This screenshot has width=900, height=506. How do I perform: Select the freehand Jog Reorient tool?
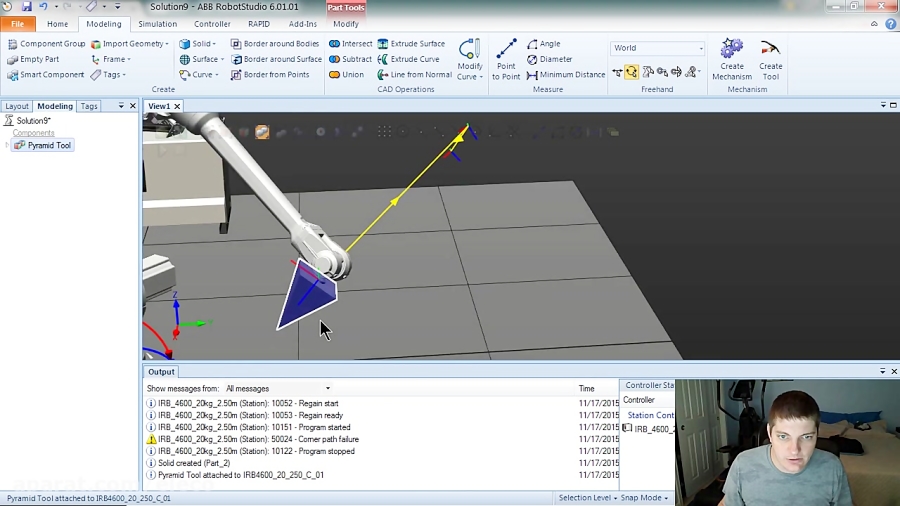(x=676, y=72)
